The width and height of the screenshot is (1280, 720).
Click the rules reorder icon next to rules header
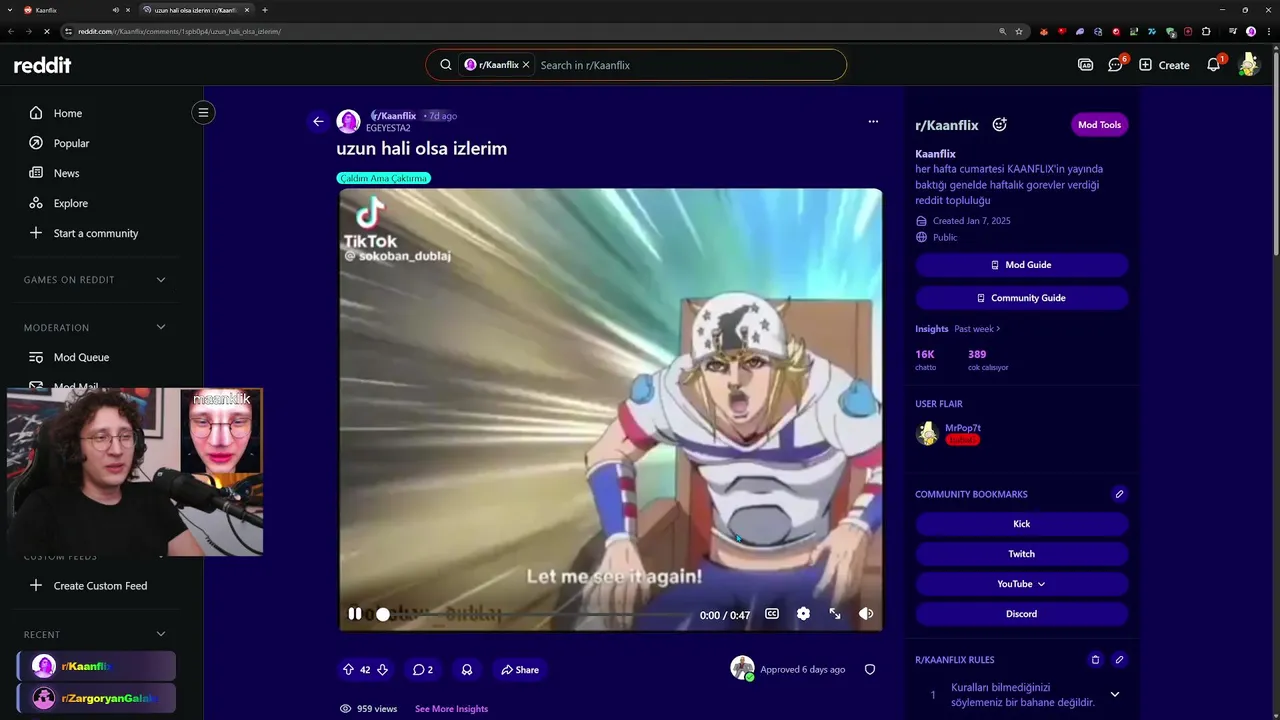pyautogui.click(x=1095, y=660)
